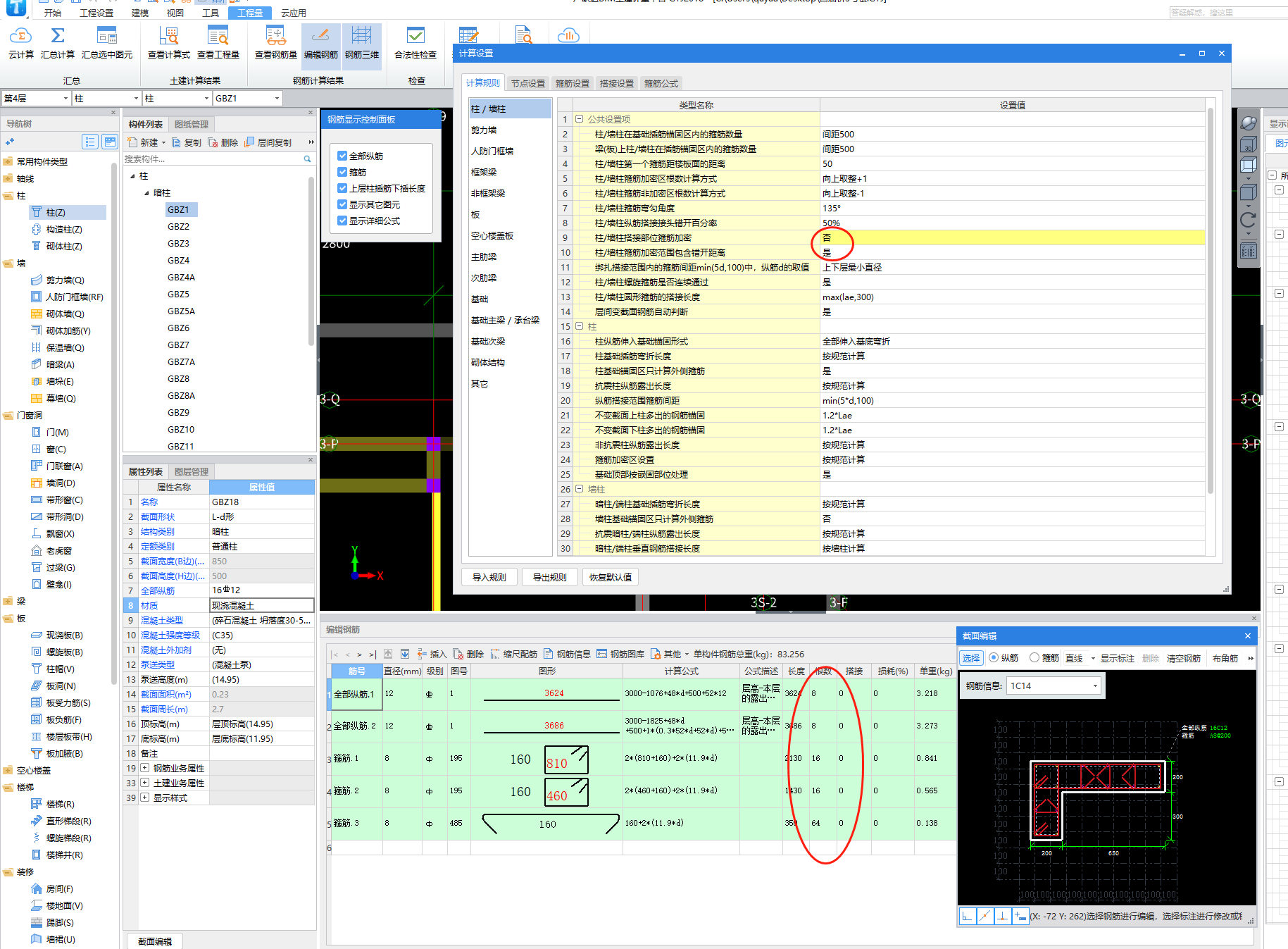Image resolution: width=1288 pixels, height=949 pixels.
Task: Toggle 上层柱插筋下插长度 checkbox
Action: (x=342, y=188)
